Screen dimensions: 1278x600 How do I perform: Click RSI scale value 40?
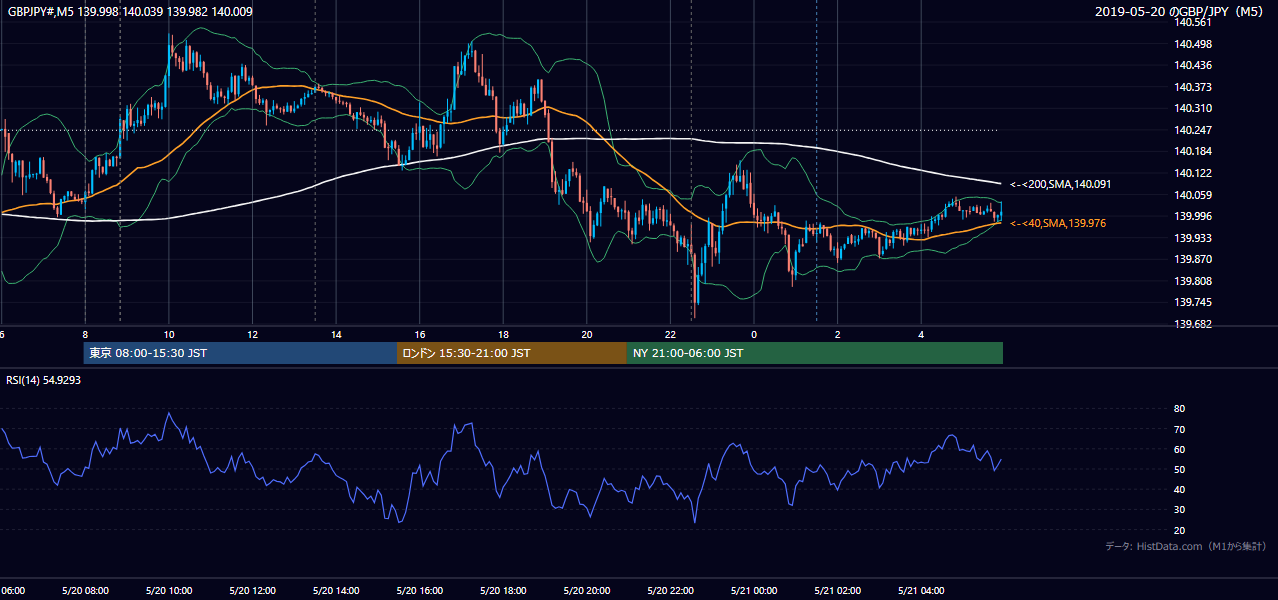(x=1179, y=489)
